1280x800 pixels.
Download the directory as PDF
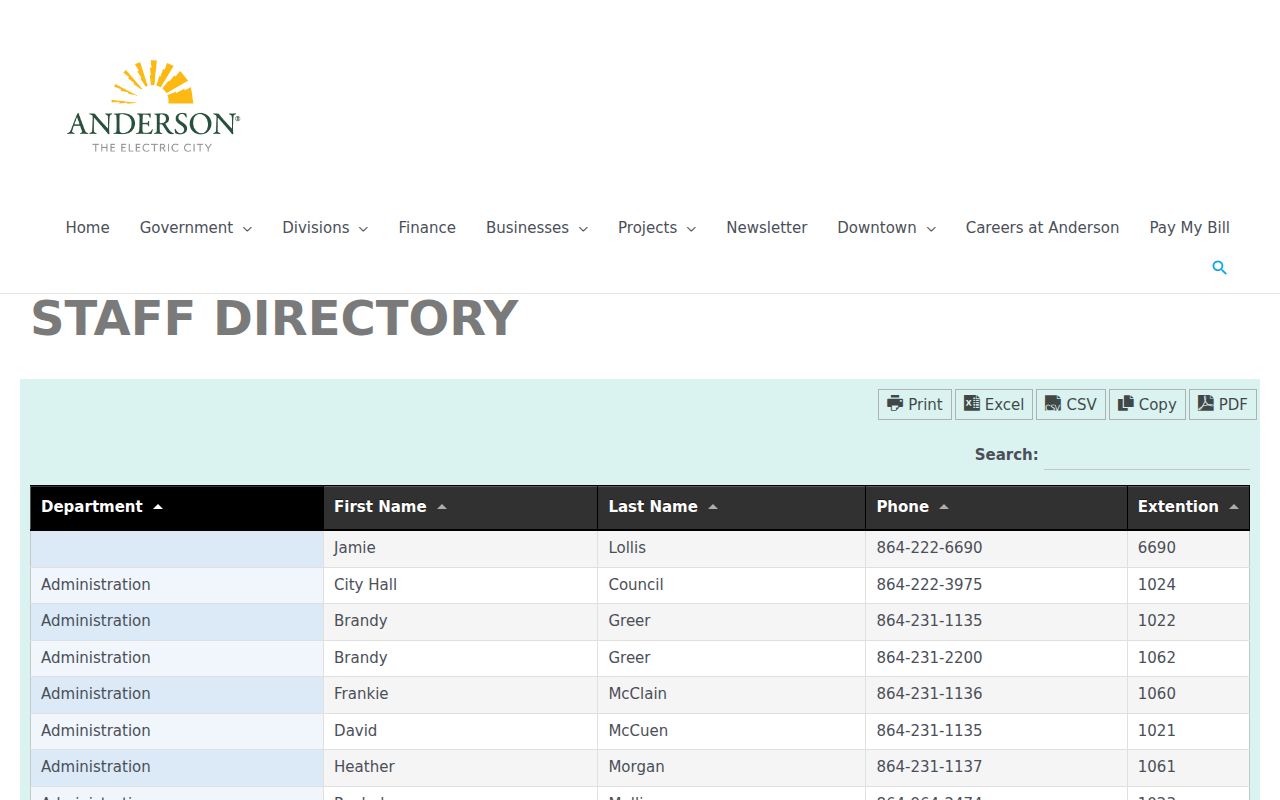click(1223, 404)
